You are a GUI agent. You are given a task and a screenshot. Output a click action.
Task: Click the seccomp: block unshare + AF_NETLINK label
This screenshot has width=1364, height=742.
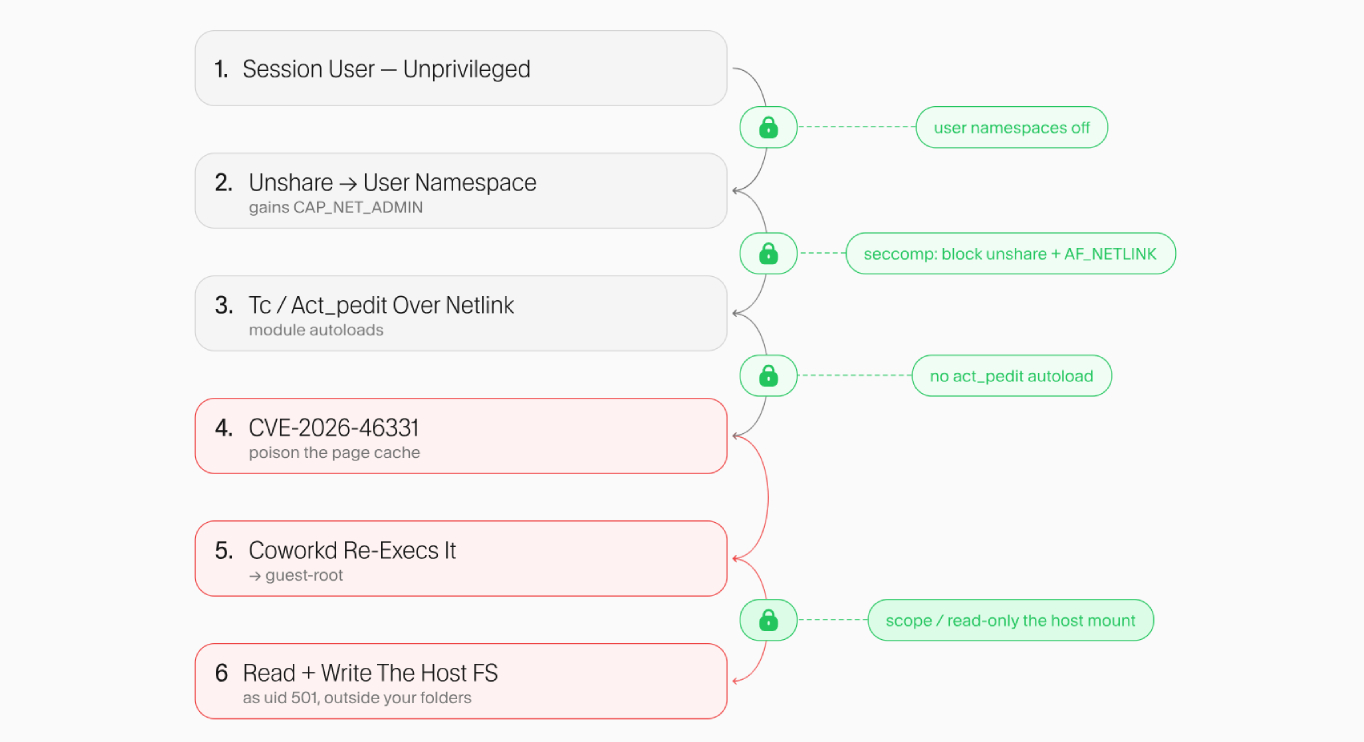coord(1011,254)
